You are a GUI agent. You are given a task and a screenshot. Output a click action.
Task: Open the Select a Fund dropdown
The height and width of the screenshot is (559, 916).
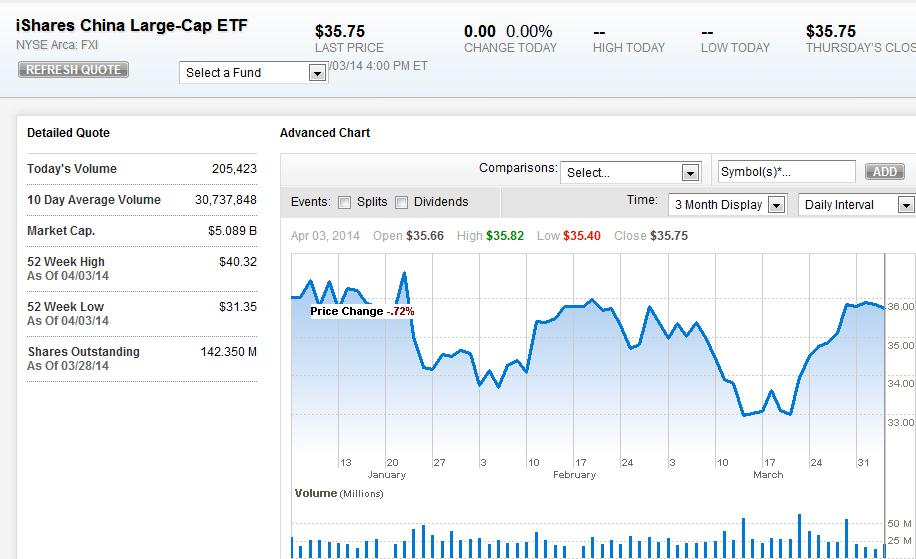pyautogui.click(x=254, y=73)
